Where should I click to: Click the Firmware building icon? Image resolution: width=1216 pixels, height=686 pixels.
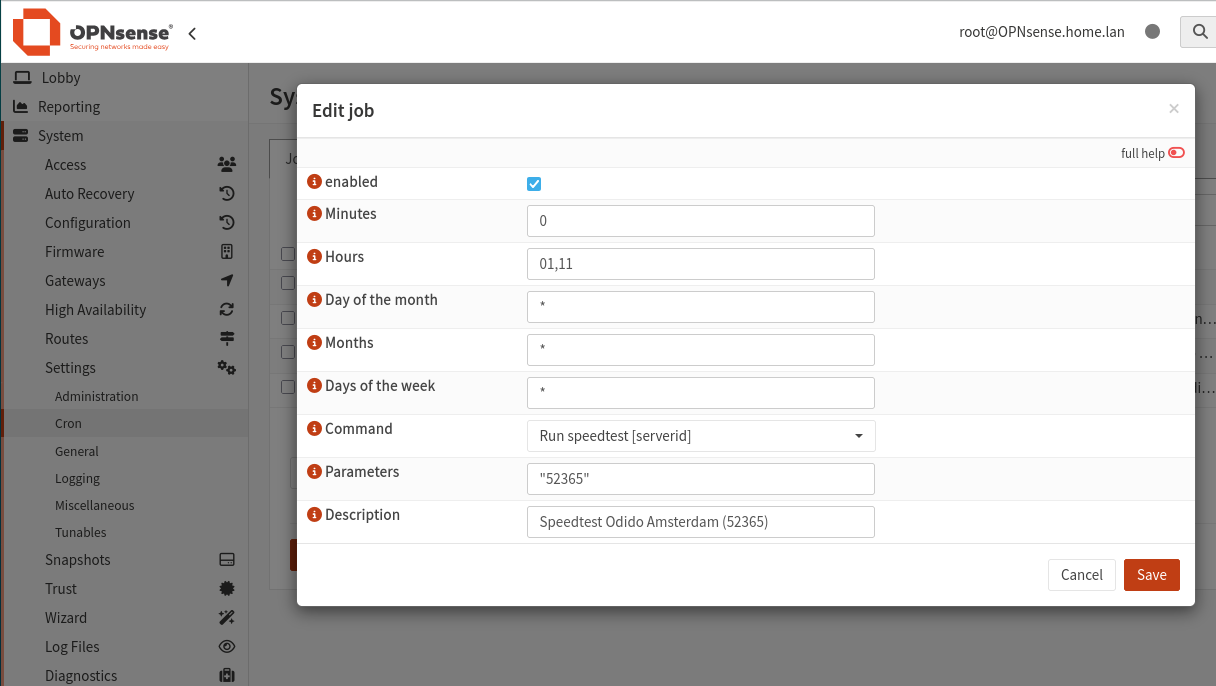click(227, 252)
